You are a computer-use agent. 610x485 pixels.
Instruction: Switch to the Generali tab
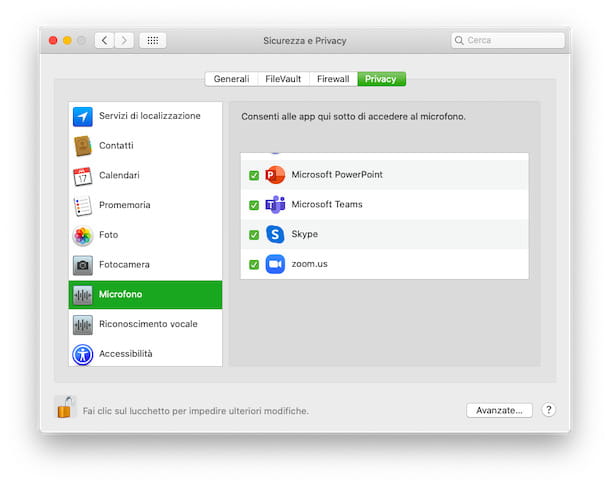231,79
